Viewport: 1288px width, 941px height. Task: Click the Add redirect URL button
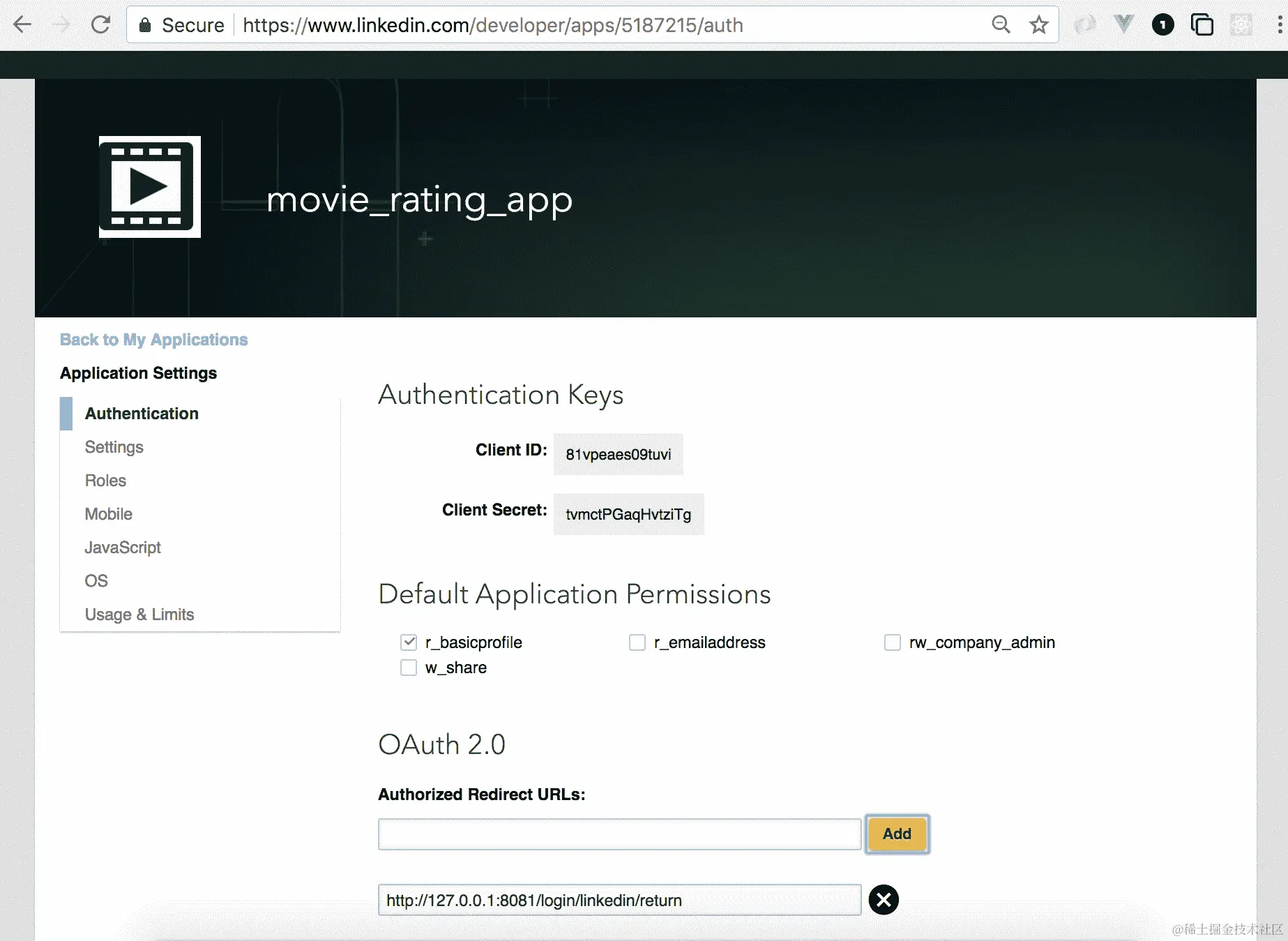click(897, 834)
